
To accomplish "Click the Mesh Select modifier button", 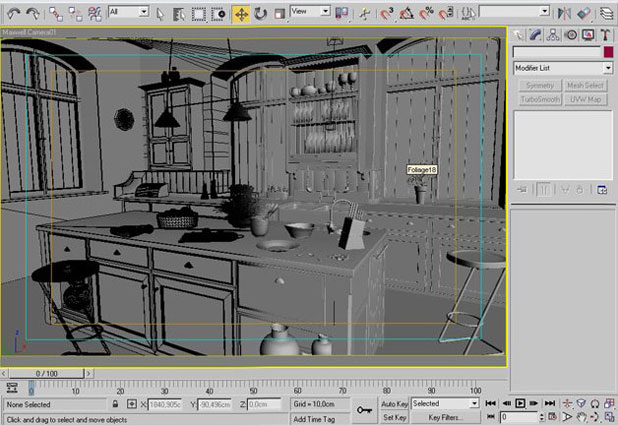I will click(x=585, y=85).
